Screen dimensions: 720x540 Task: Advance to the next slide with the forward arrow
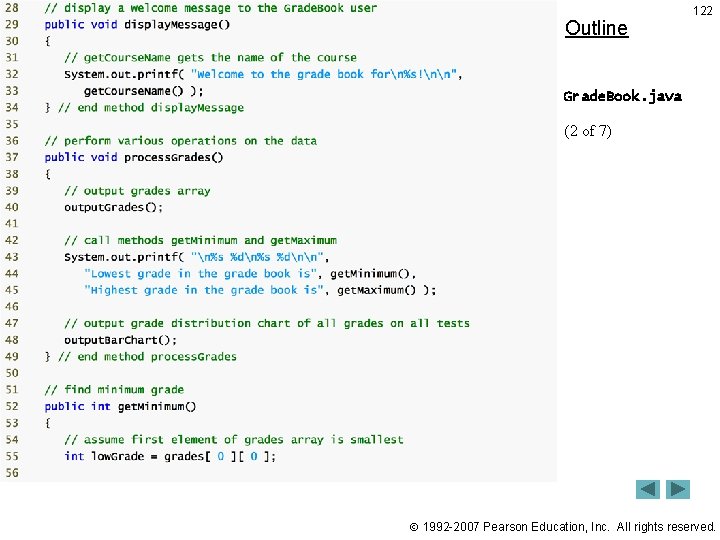coord(678,489)
